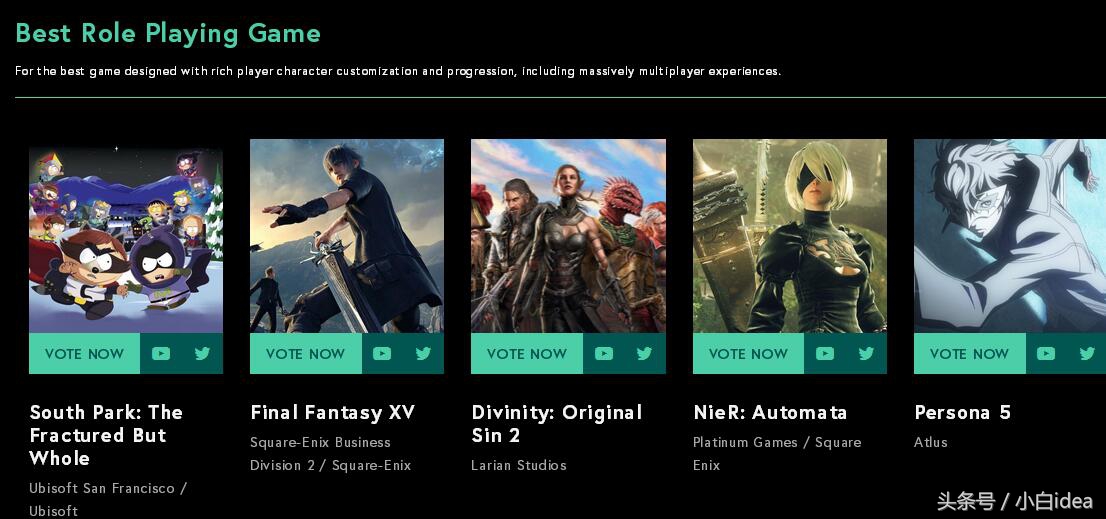Share South Park nominee on Twitter
The height and width of the screenshot is (519, 1106).
point(202,353)
